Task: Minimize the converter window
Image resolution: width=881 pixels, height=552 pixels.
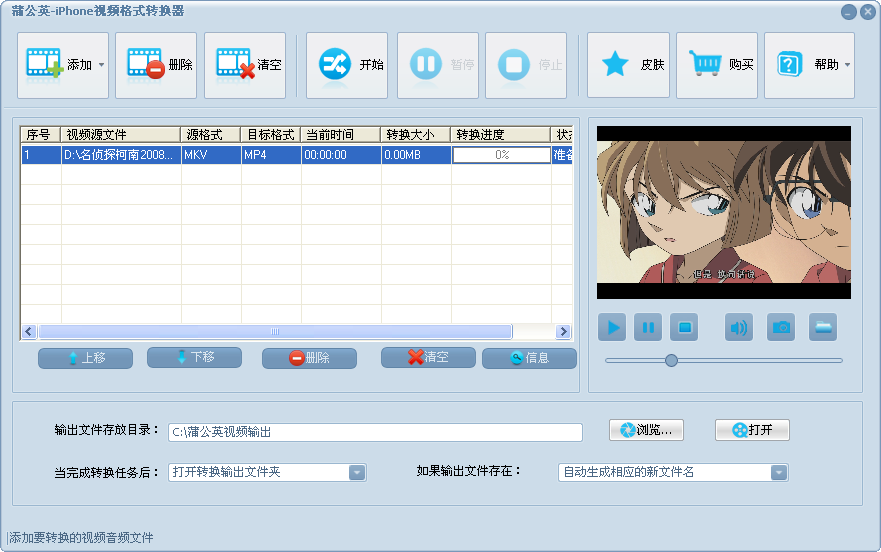Action: pos(849,12)
